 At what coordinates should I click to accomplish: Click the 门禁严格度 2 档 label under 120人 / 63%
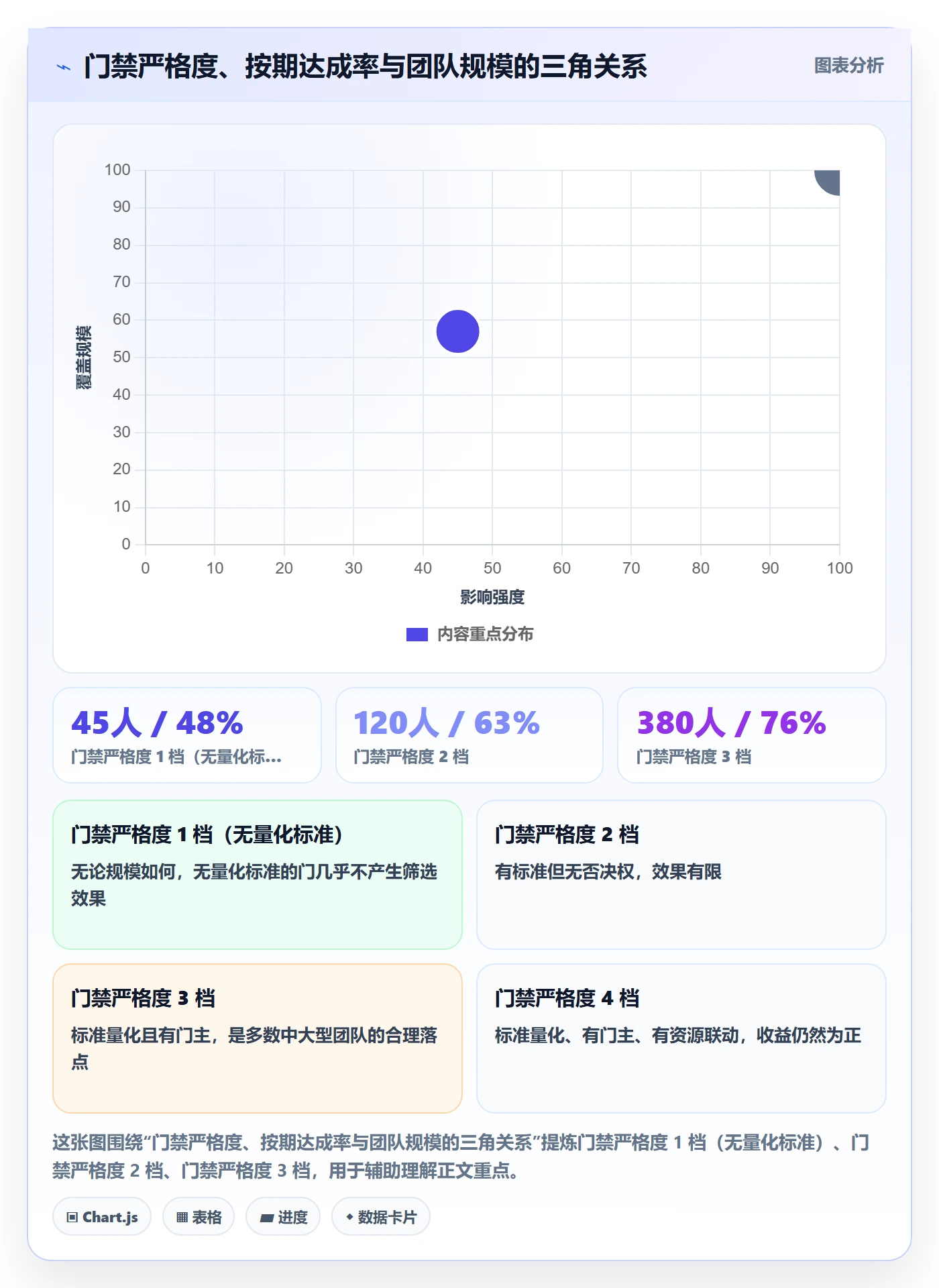pos(411,757)
